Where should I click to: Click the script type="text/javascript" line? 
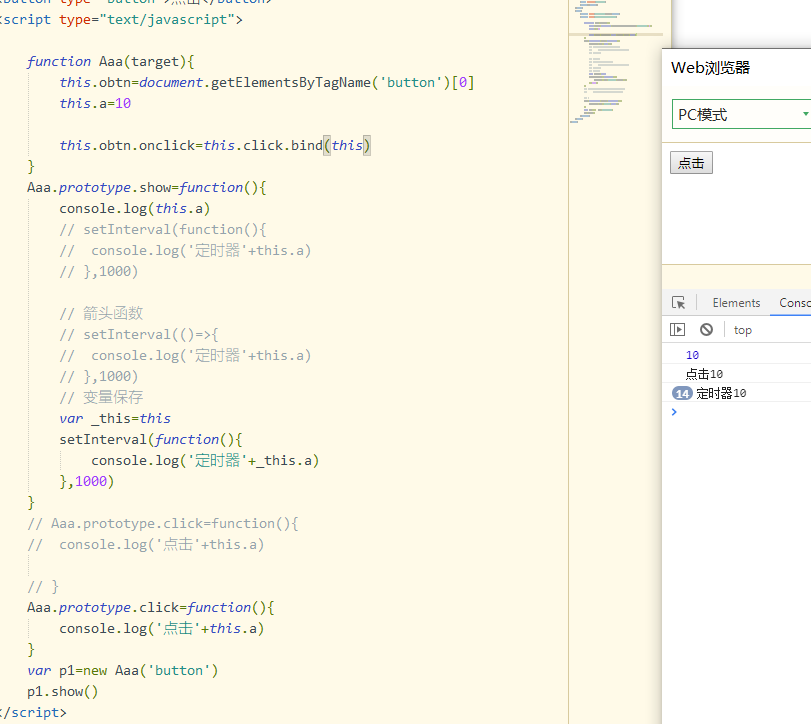click(x=121, y=20)
